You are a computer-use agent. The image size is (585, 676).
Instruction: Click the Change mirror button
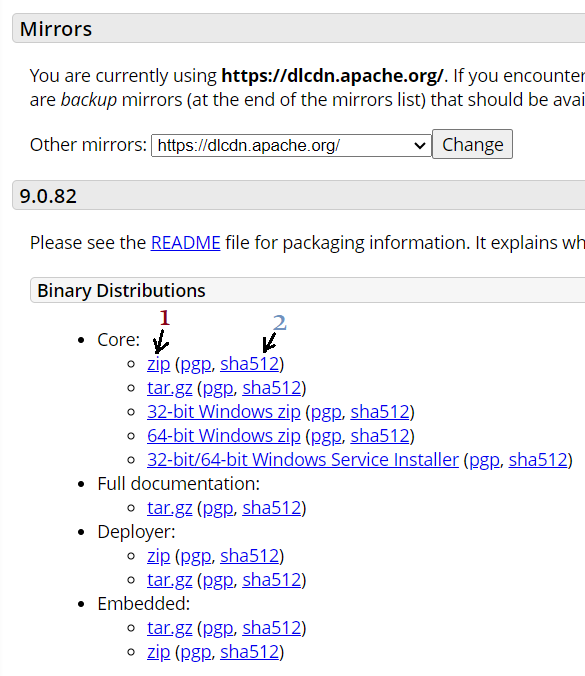coord(472,144)
